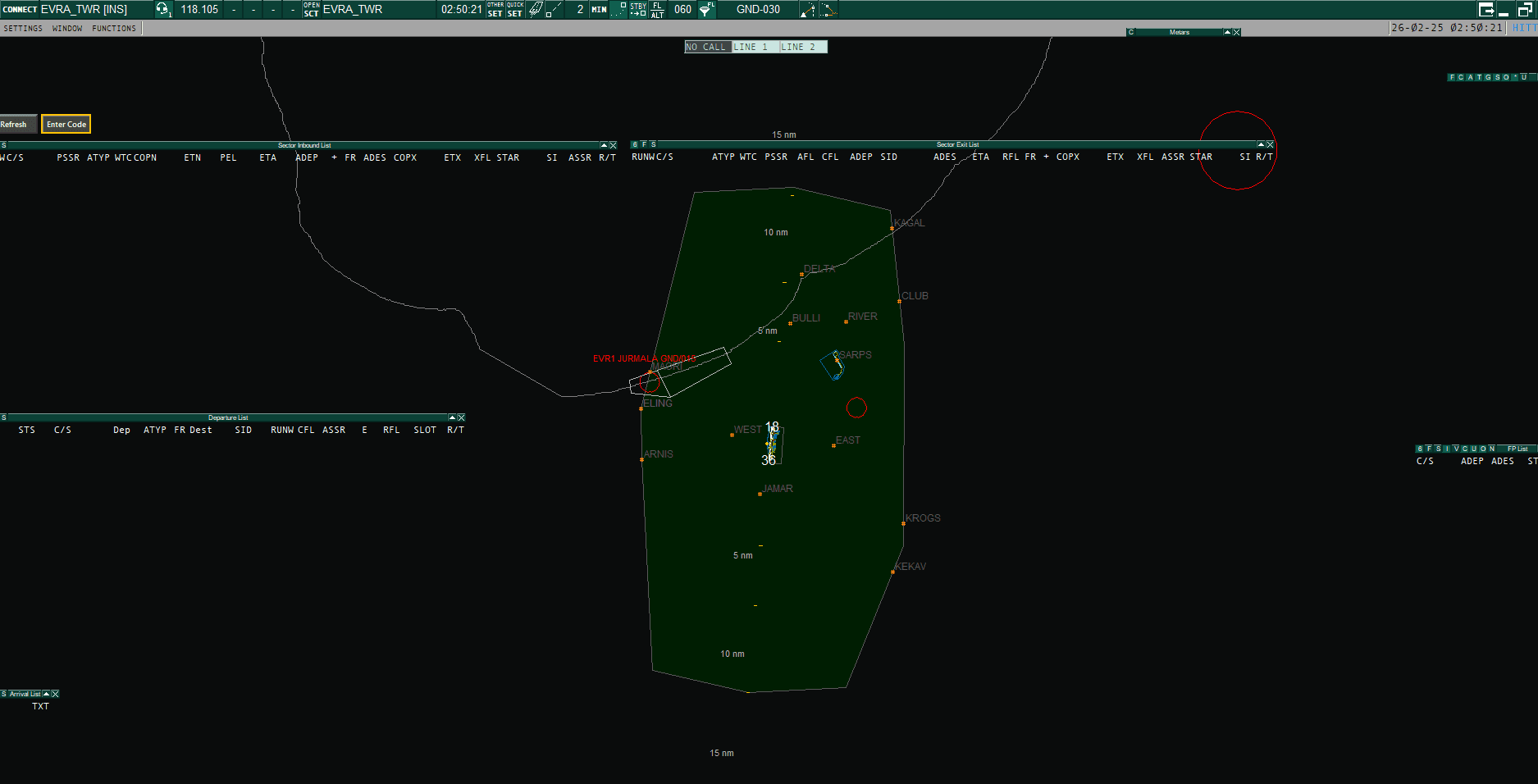Click the EVR1 JURMALA red area label
The width and height of the screenshot is (1538, 784).
pos(644,358)
